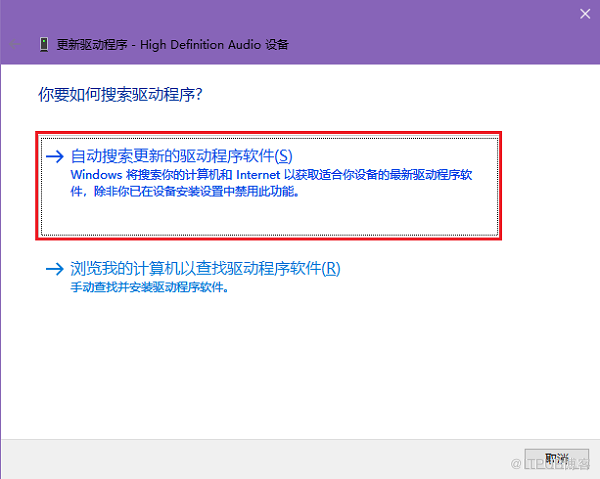Image resolution: width=600 pixels, height=479 pixels.
Task: Click the @ITPUB博客 watermark text
Action: [550, 464]
